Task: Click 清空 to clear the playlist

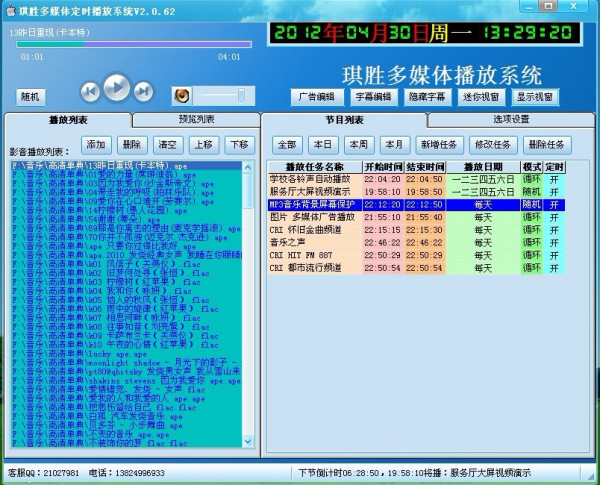Action: click(x=168, y=145)
